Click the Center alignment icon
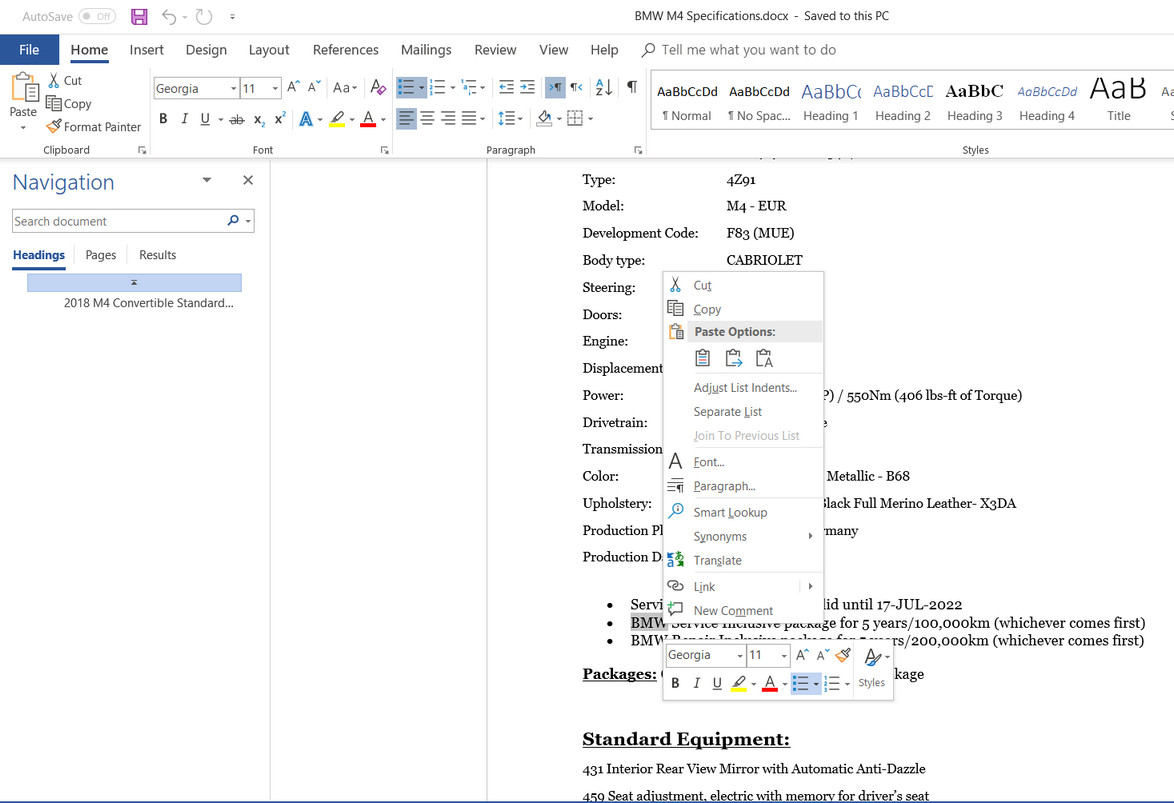The image size is (1174, 803). pyautogui.click(x=427, y=118)
